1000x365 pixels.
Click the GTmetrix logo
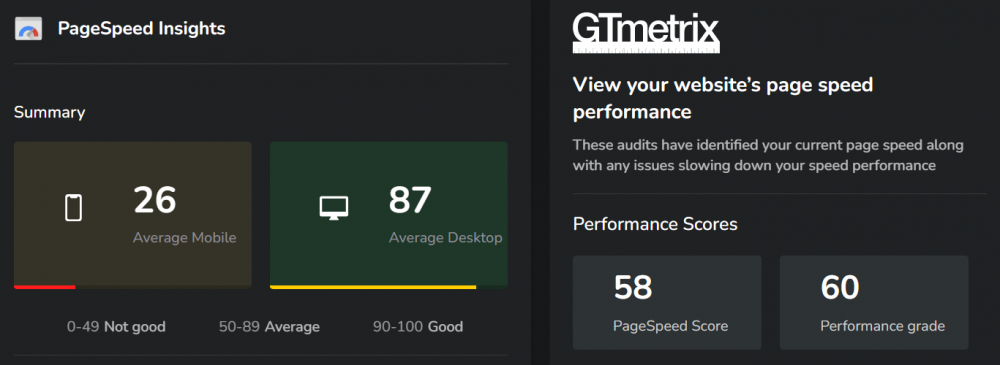(645, 34)
